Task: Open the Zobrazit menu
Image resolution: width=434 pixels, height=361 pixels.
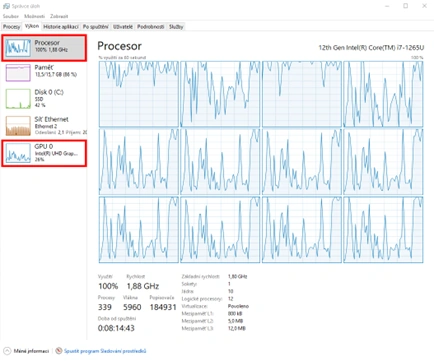Action: click(59, 16)
